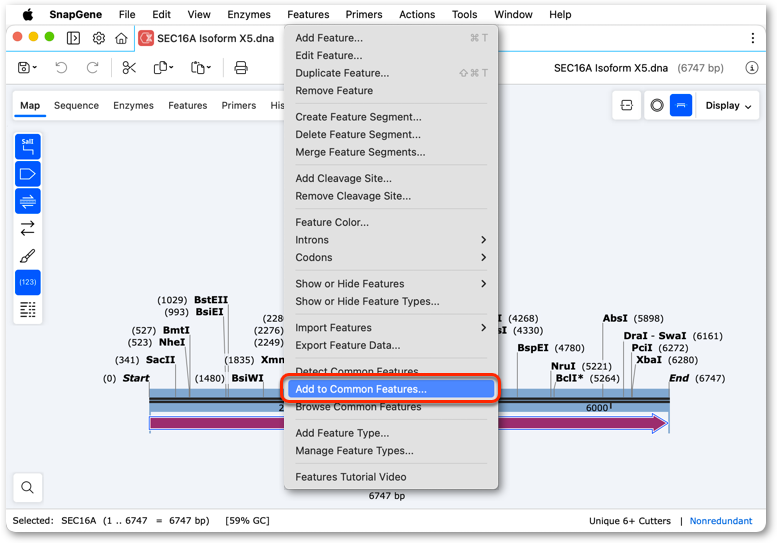Screen dimensions: 778x543
Task: Choose Add Feature... menu item
Action: click(x=390, y=38)
